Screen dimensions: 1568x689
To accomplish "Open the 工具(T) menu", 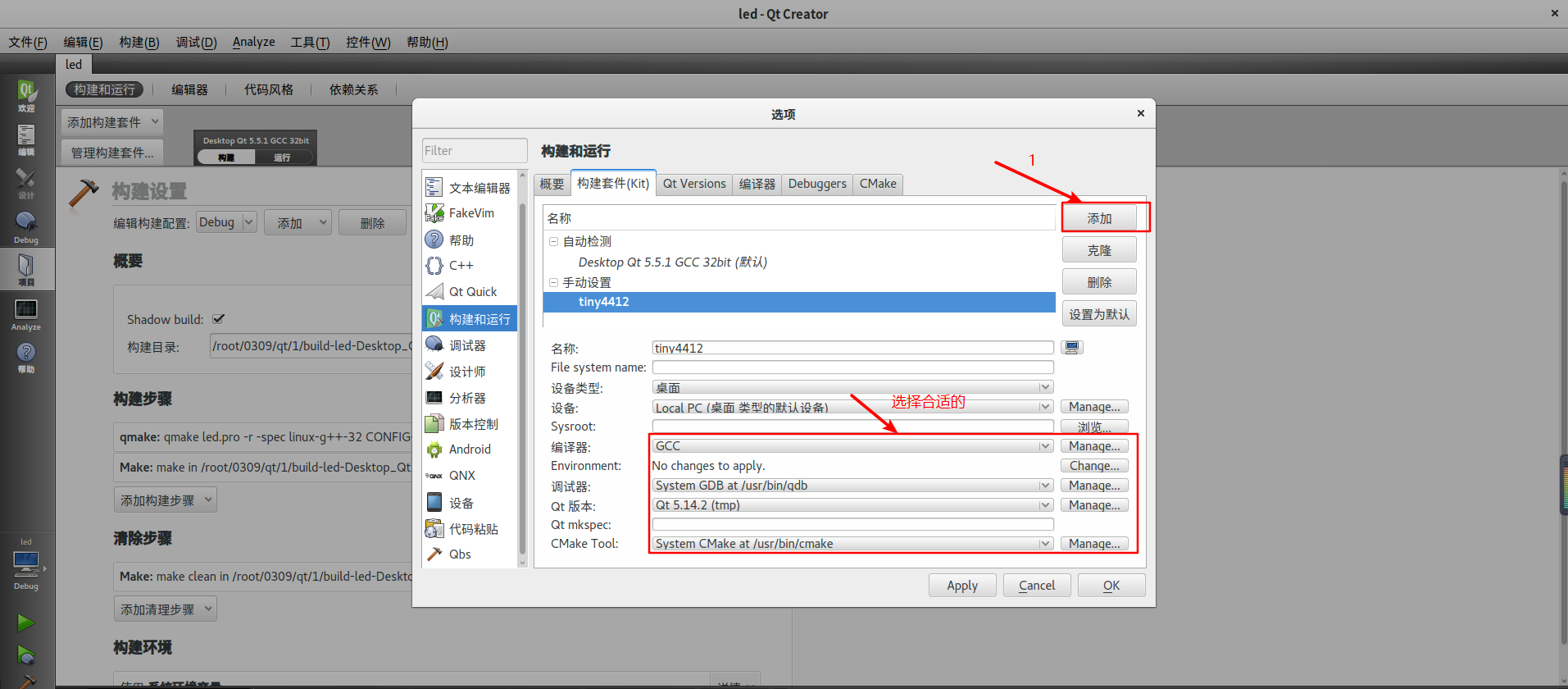I will click(x=310, y=42).
